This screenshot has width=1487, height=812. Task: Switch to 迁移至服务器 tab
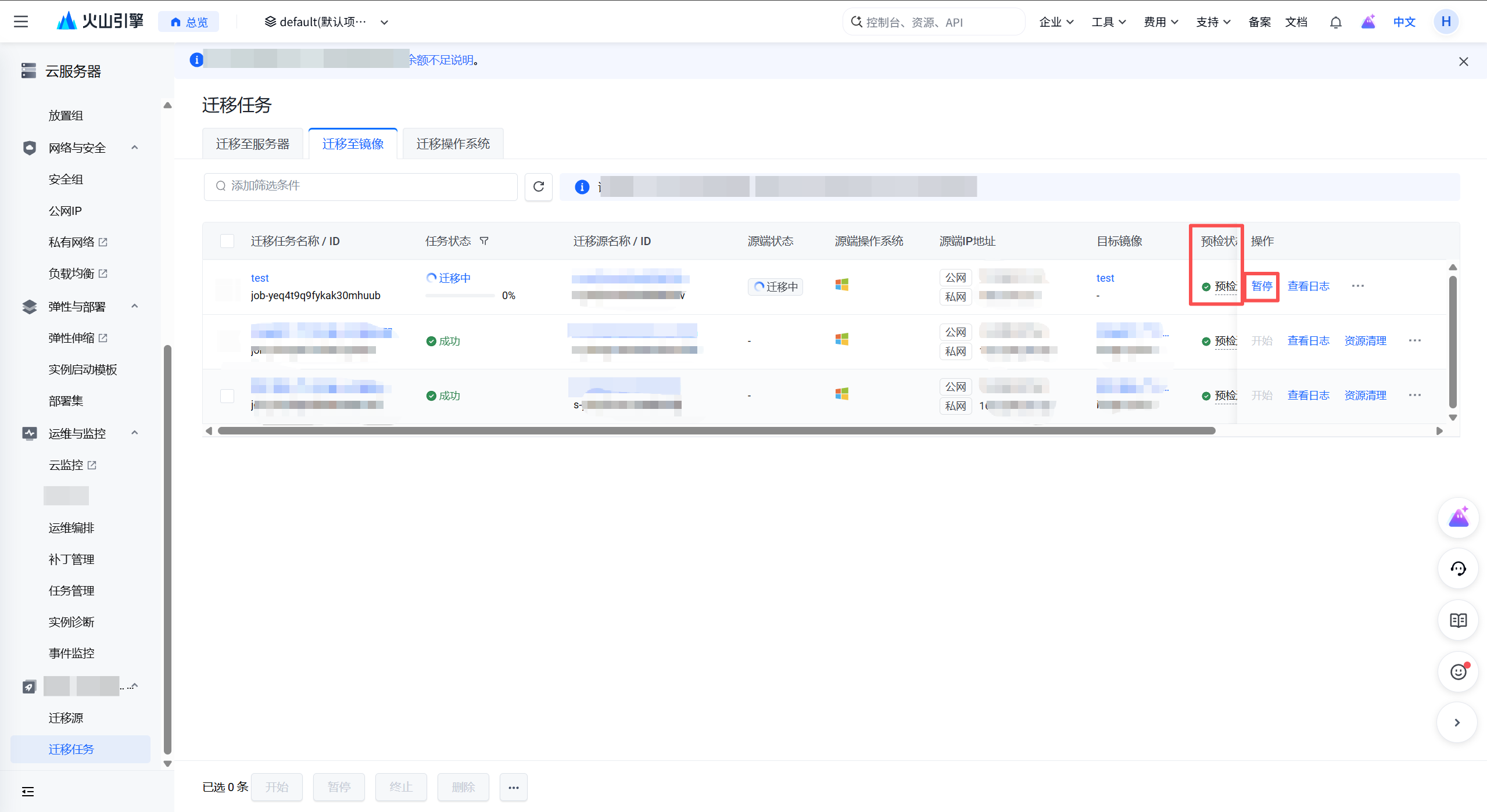pyautogui.click(x=253, y=144)
